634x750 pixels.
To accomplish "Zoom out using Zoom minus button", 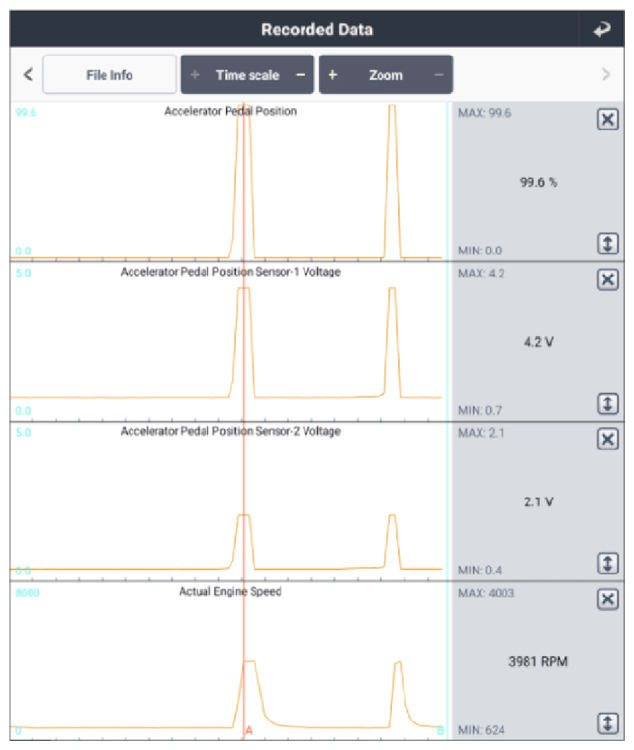I will [438, 75].
